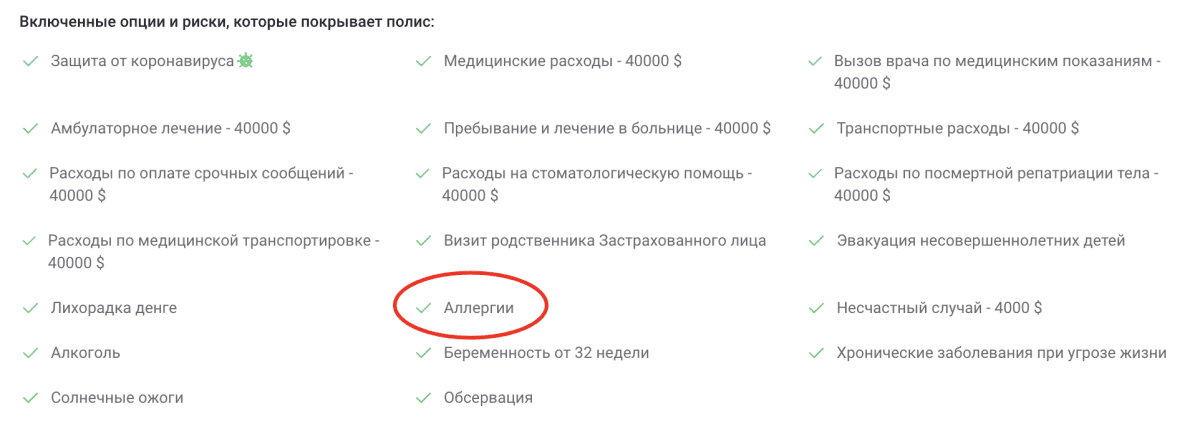
Task: Select the Аллергии option text
Action: coord(478,308)
